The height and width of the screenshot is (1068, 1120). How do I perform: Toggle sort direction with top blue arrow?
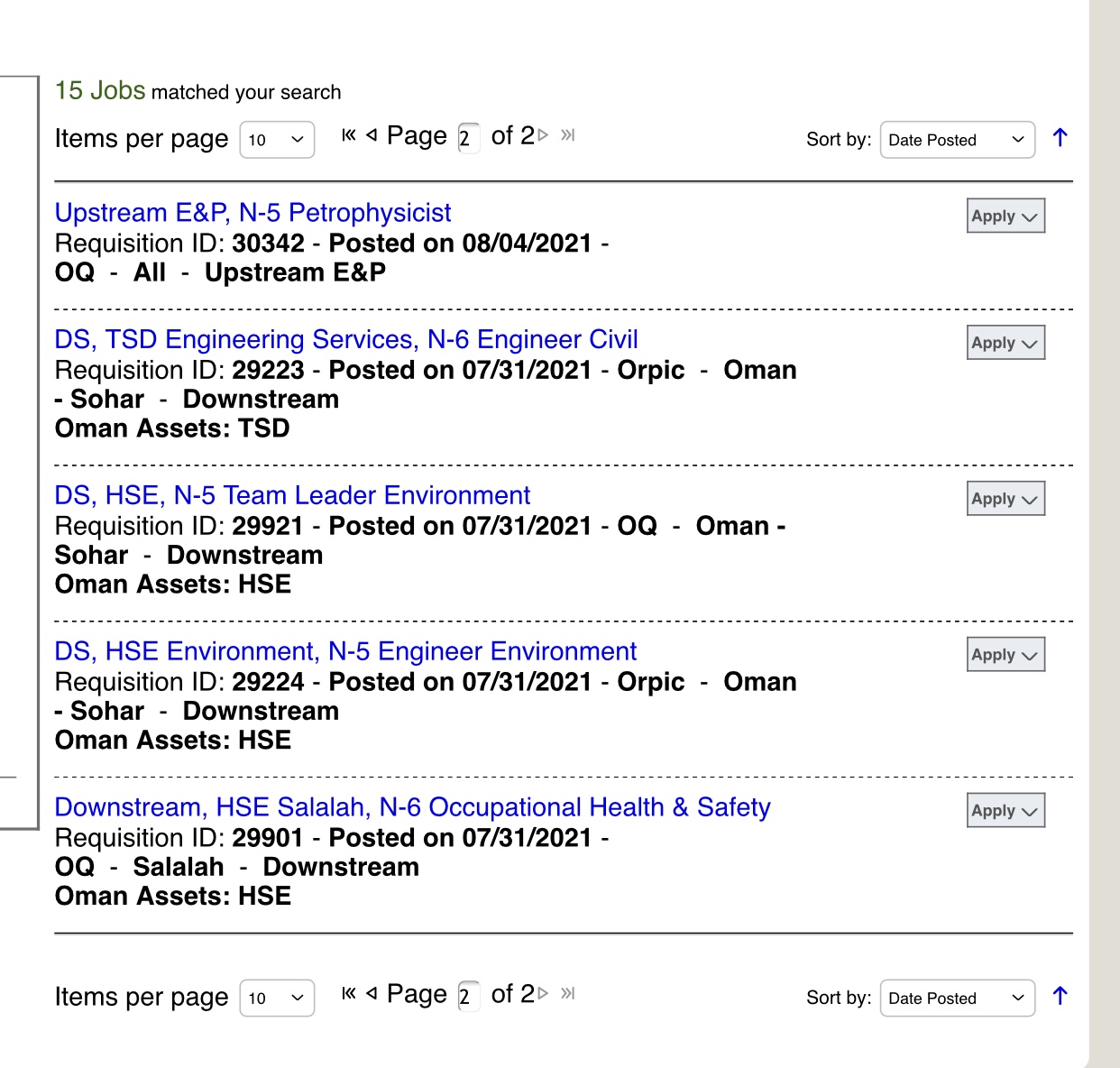coord(1060,138)
